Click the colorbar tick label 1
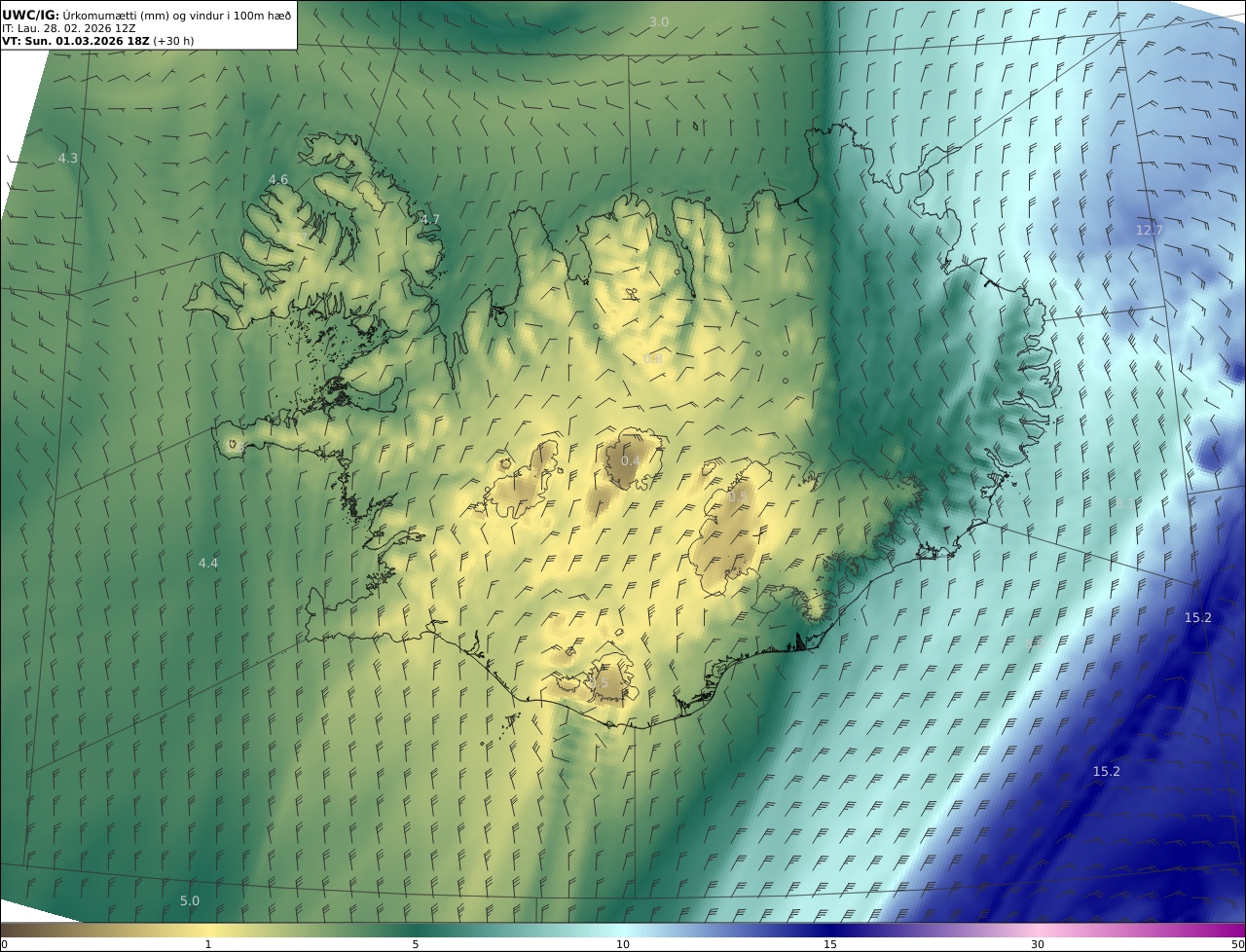Screen dimensions: 1246x952 point(208,944)
